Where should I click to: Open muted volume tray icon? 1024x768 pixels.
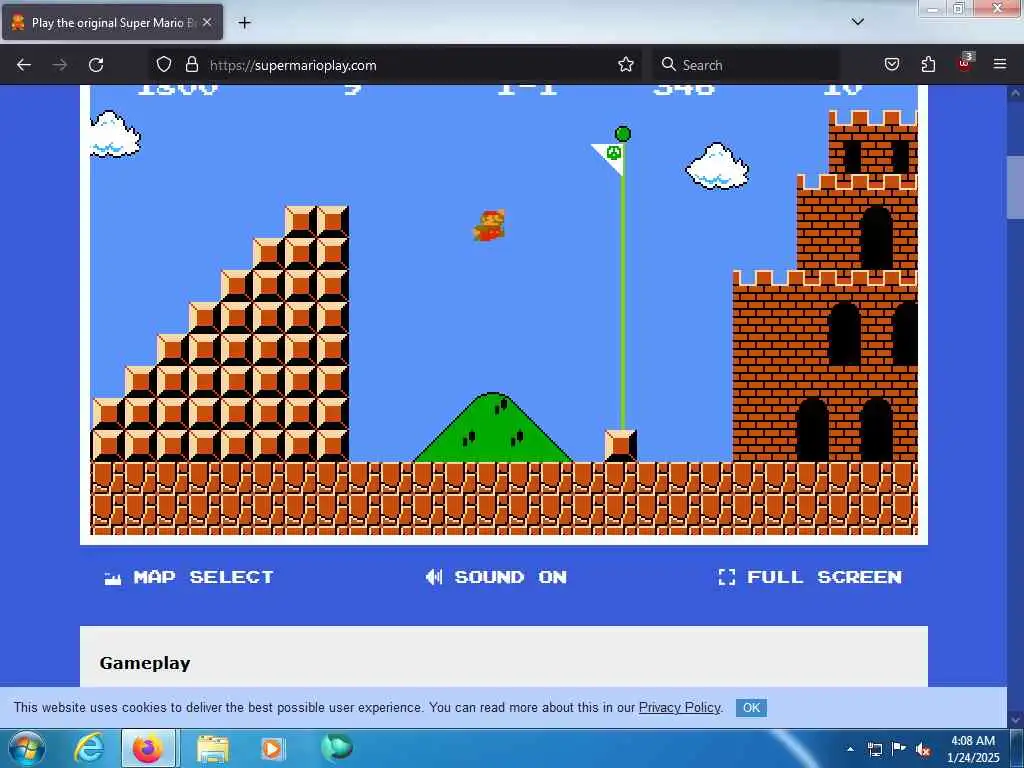[x=923, y=750]
